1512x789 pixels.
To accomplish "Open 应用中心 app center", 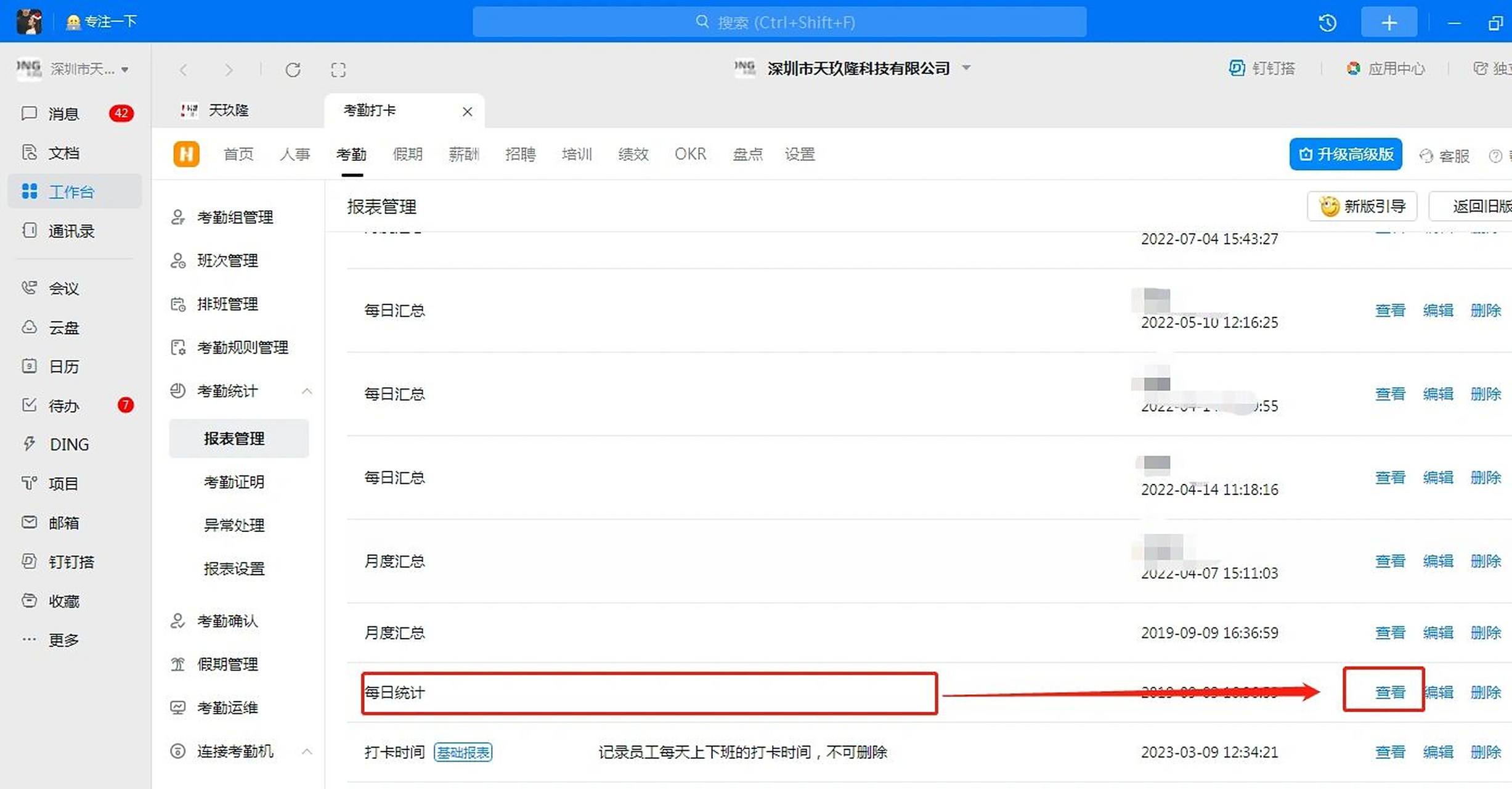I will tap(1386, 68).
